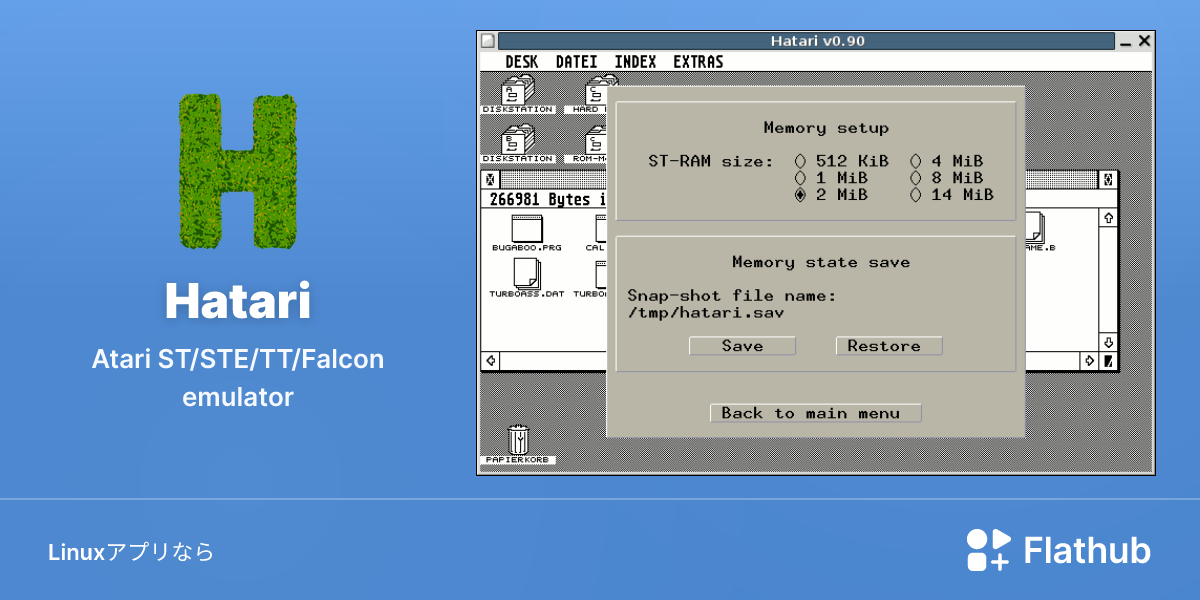Click the Flathub logo
The height and width of the screenshot is (600, 1200).
pyautogui.click(x=1058, y=550)
